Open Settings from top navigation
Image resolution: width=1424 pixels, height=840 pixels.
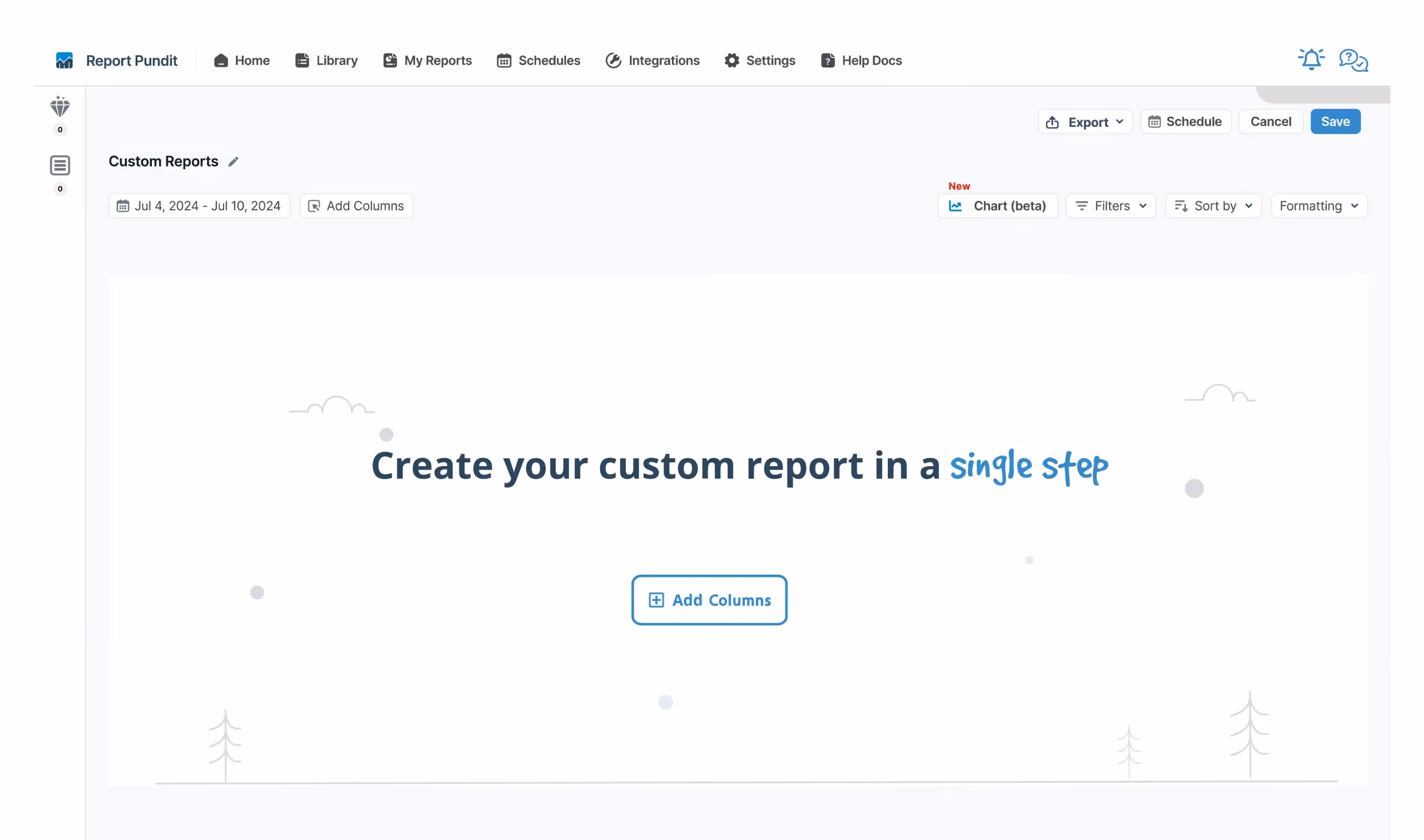(760, 61)
